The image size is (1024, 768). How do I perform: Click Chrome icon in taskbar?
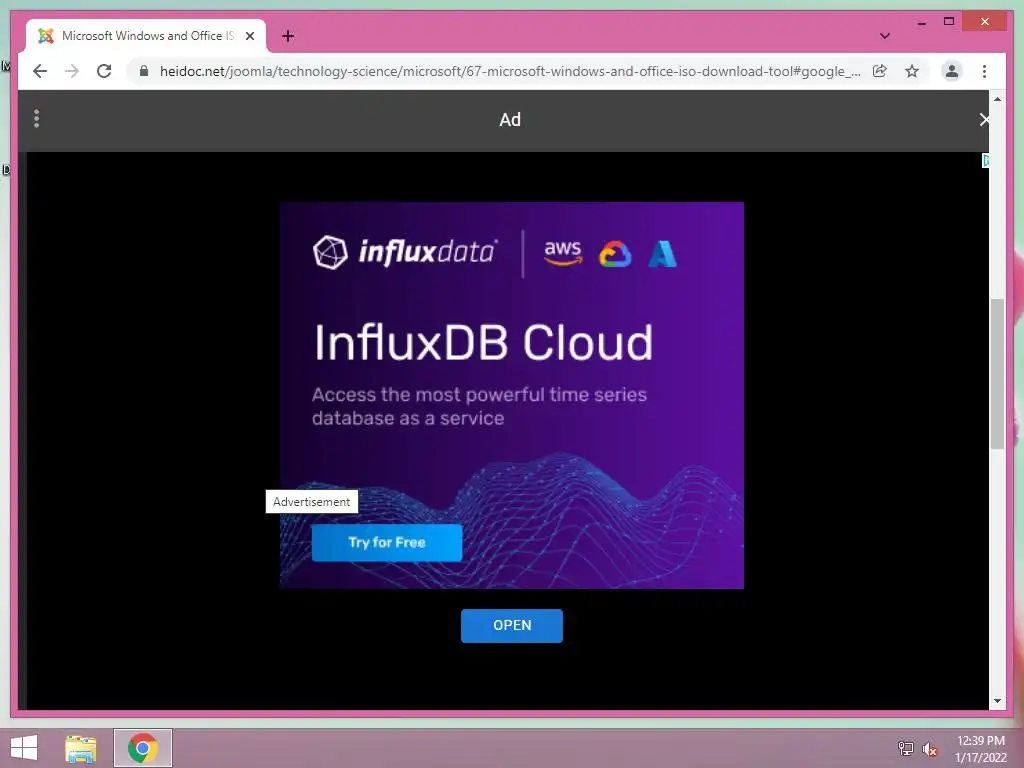(x=143, y=748)
